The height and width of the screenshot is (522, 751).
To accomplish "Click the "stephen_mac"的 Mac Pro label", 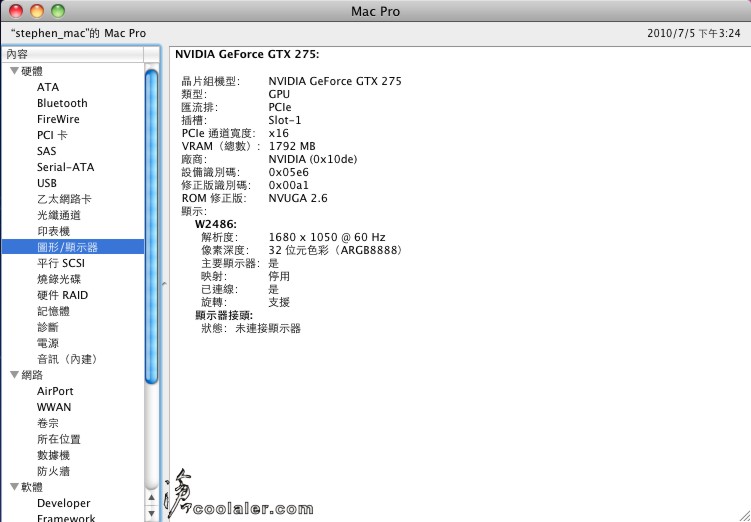I will pos(78,34).
